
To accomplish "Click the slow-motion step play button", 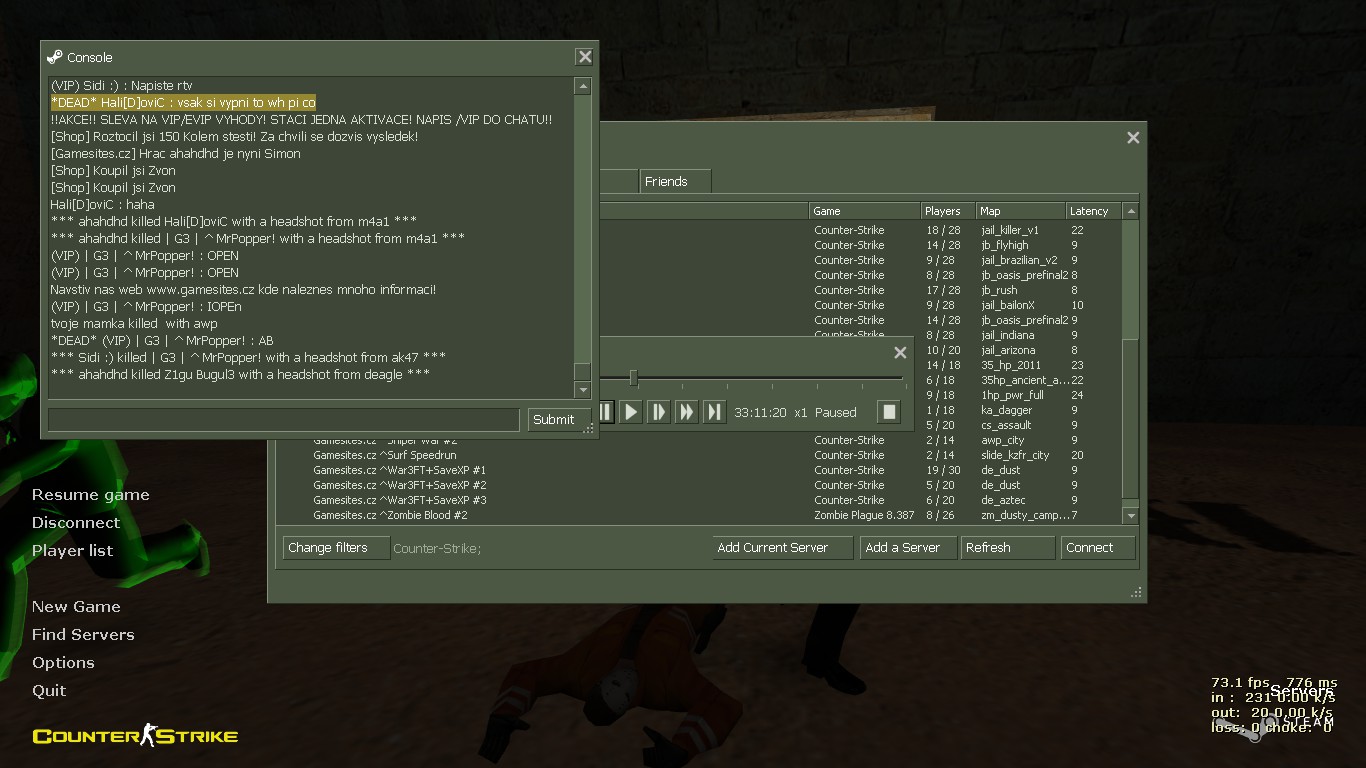I will pyautogui.click(x=658, y=412).
